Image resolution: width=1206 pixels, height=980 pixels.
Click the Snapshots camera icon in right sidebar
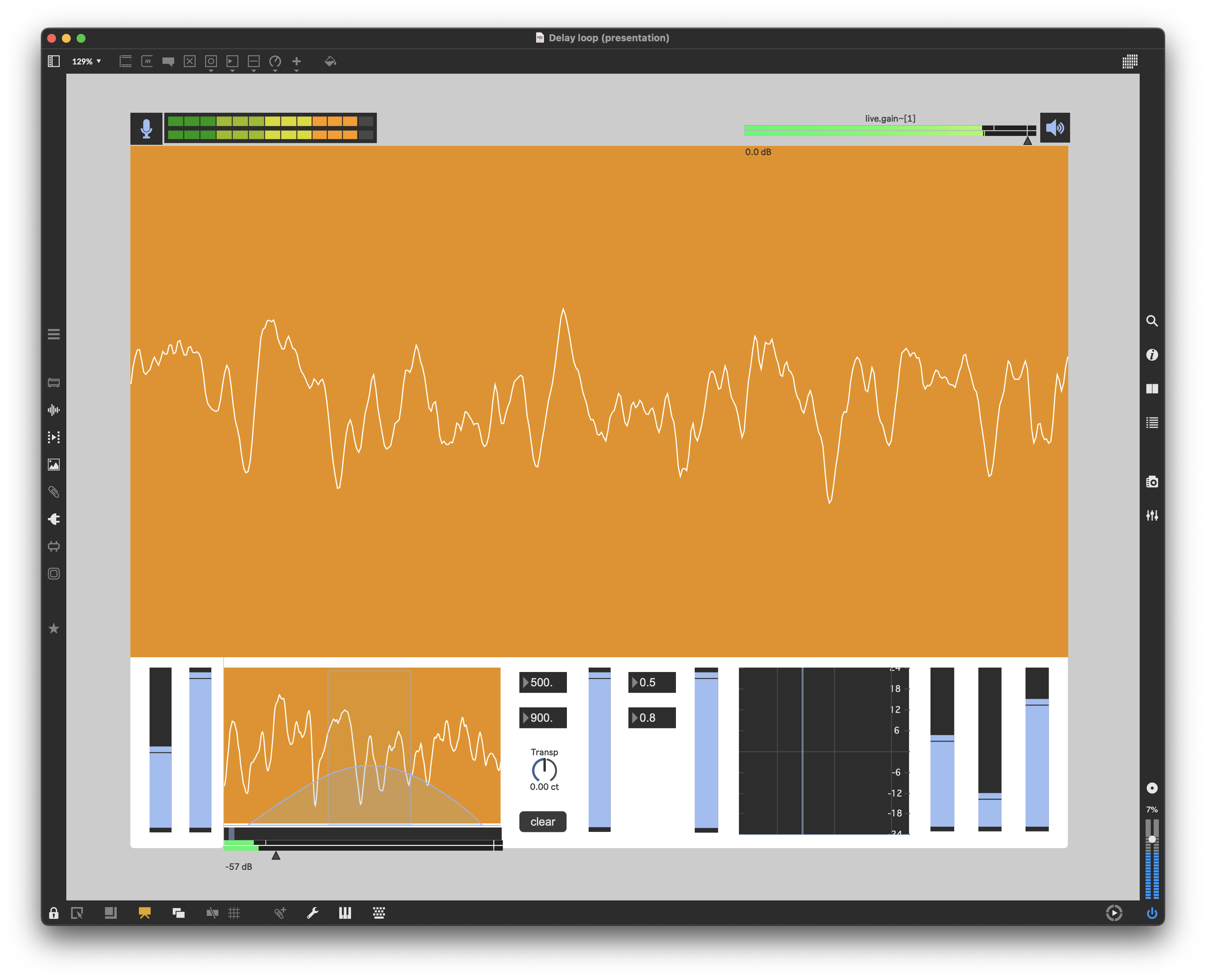point(1152,482)
